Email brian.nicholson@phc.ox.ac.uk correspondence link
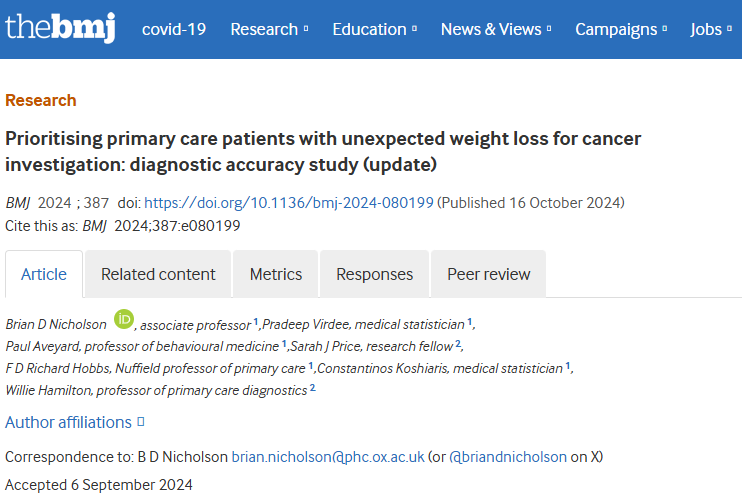Image resolution: width=742 pixels, height=496 pixels. [328, 457]
